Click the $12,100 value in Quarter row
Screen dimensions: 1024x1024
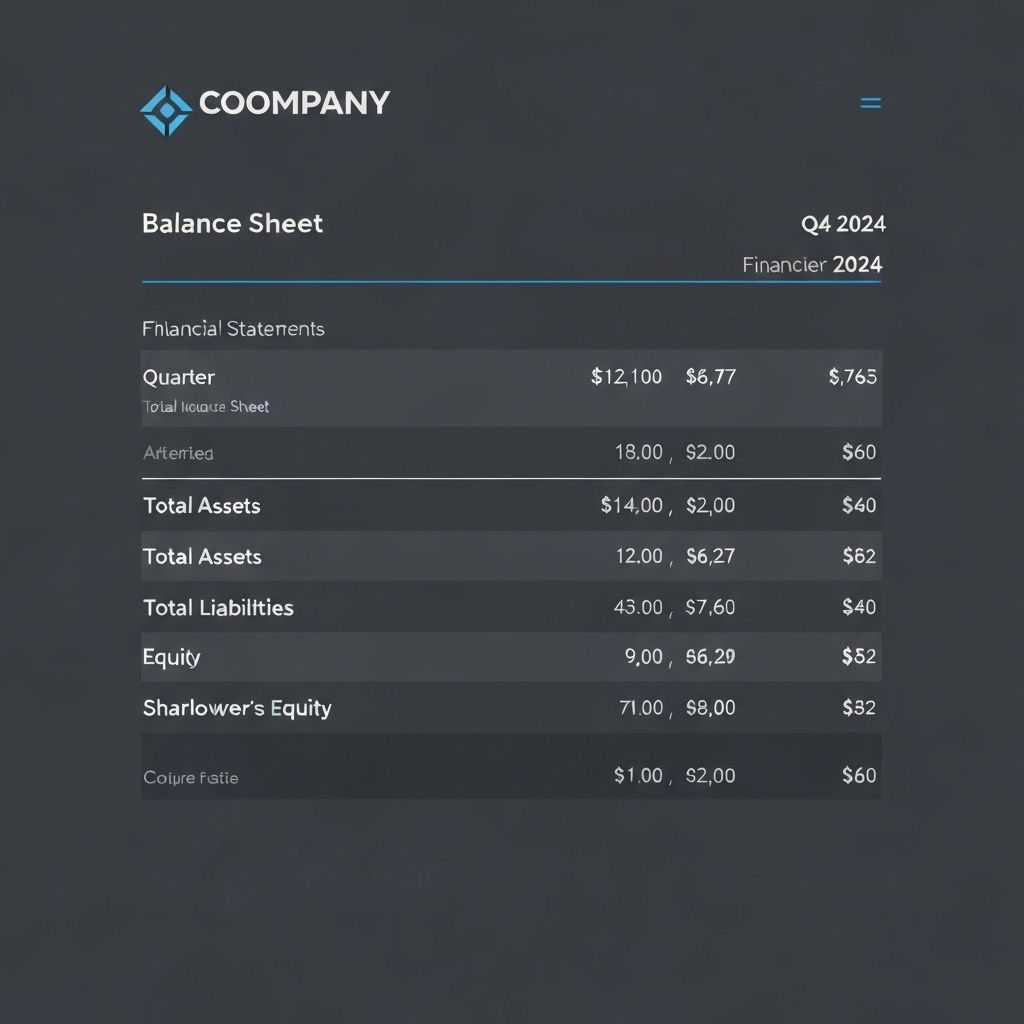(x=626, y=377)
